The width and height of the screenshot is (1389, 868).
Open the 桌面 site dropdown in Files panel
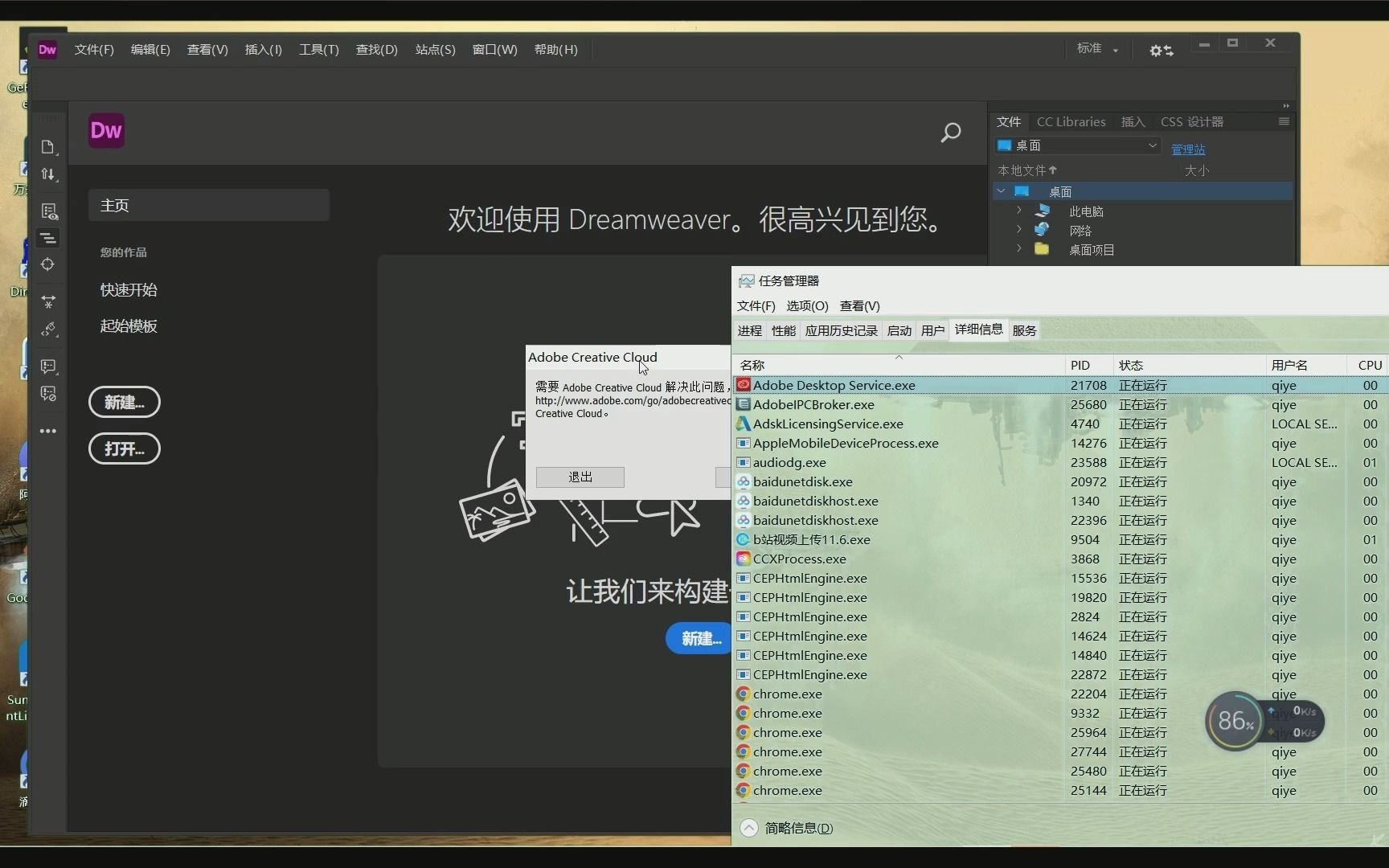pyautogui.click(x=1077, y=145)
